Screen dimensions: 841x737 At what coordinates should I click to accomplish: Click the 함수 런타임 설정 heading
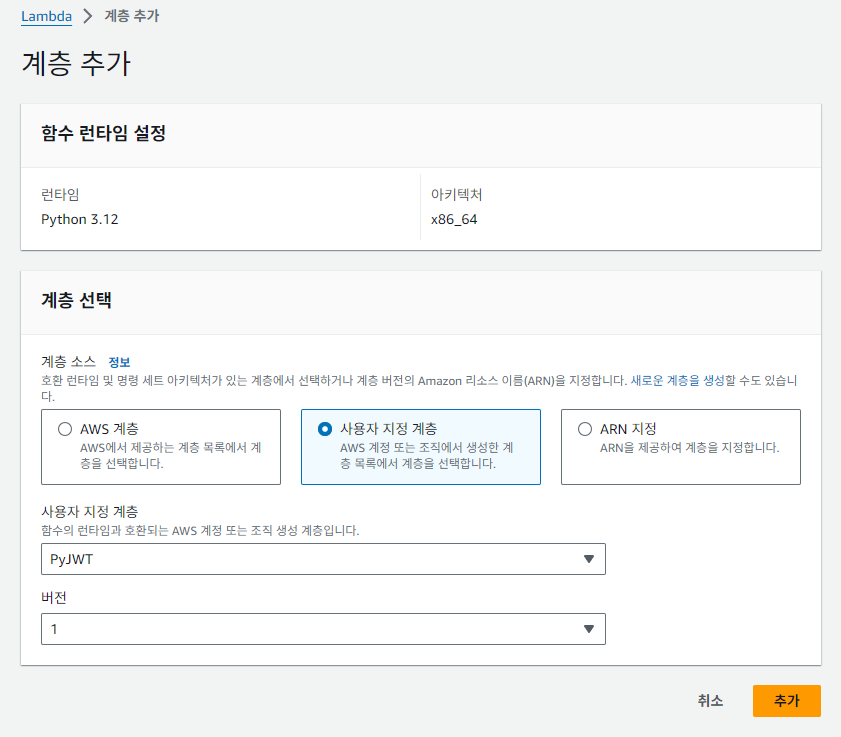[104, 133]
